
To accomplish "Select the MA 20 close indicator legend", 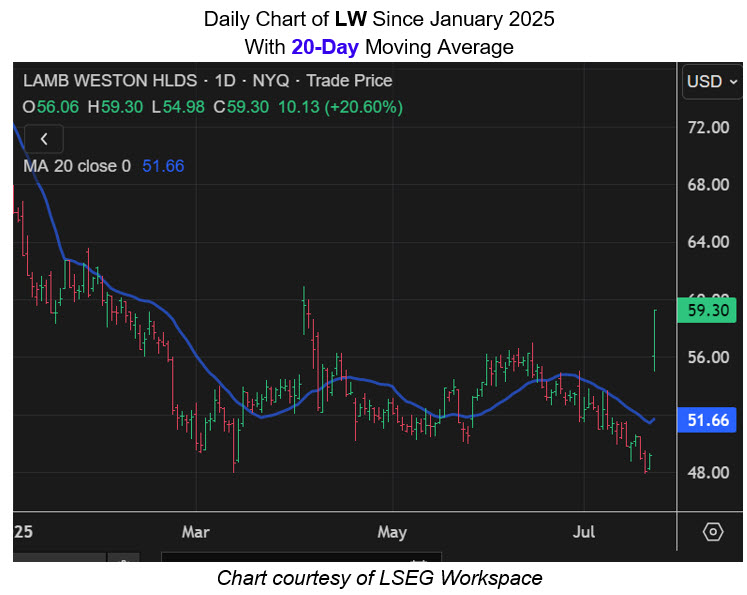I will point(77,166).
